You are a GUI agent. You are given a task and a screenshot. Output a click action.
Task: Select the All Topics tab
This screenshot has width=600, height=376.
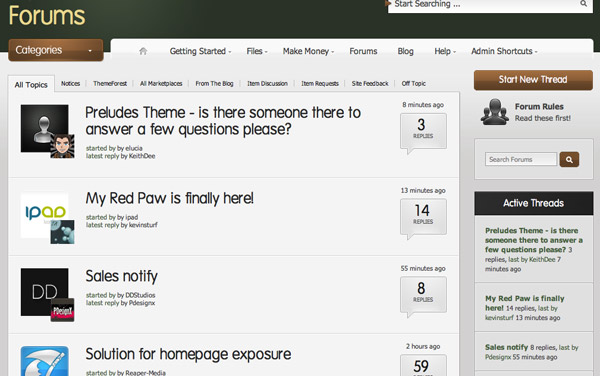pos(31,84)
